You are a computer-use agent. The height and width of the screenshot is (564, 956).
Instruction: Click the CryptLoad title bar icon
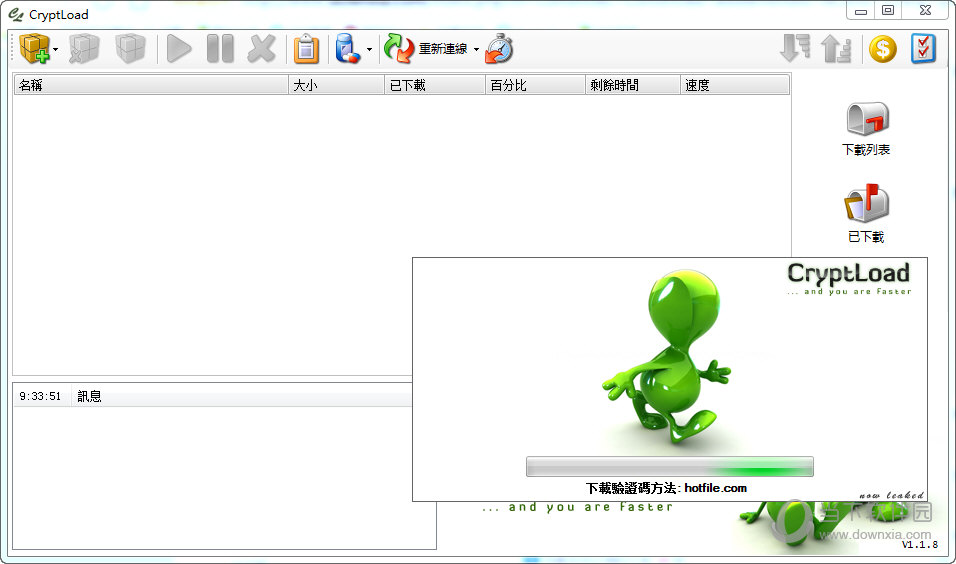(16, 14)
